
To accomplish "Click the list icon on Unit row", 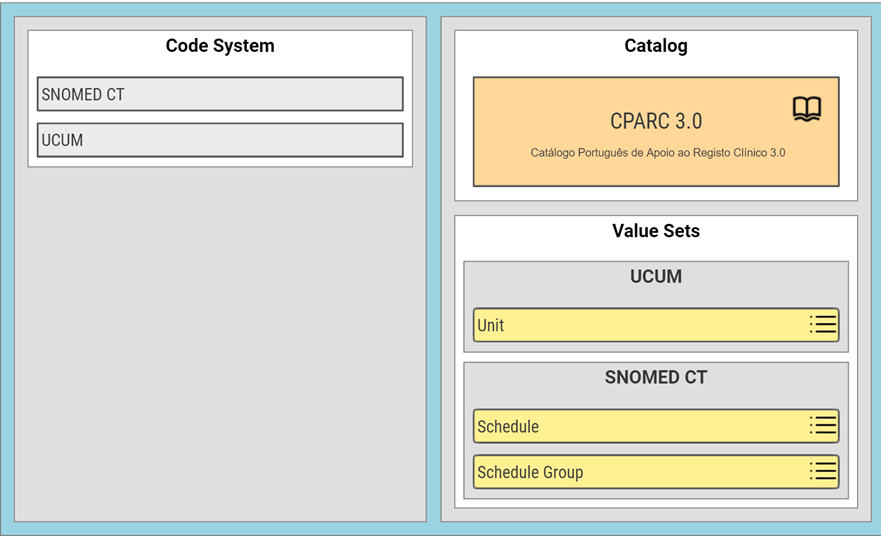I will click(823, 324).
